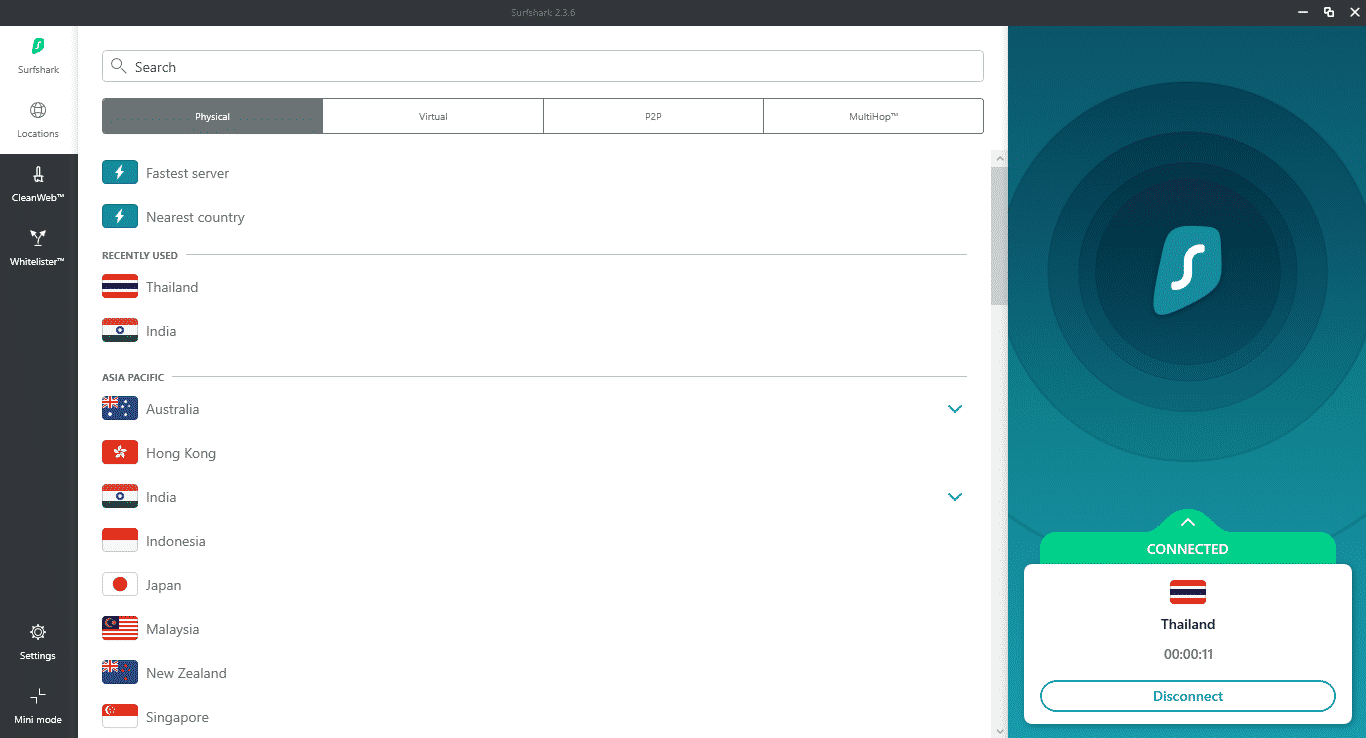This screenshot has width=1366, height=738.
Task: Click India flag in Recently Used
Action: tap(120, 330)
